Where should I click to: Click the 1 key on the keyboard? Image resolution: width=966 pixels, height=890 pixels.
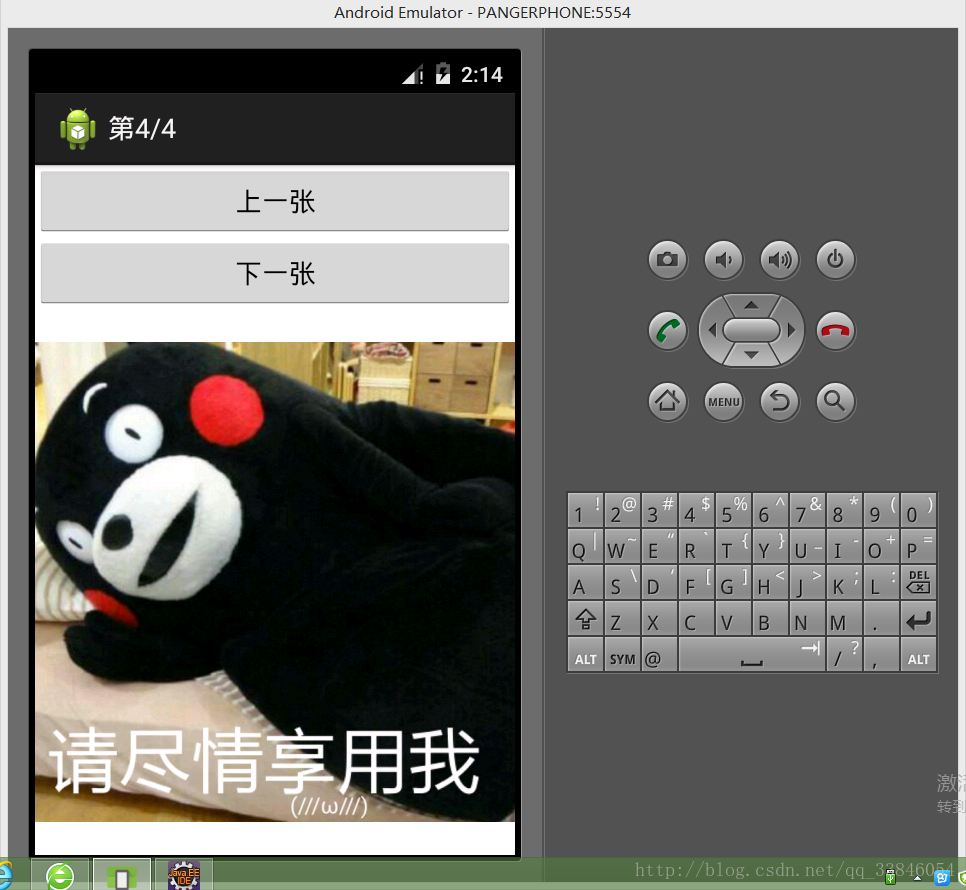point(585,510)
